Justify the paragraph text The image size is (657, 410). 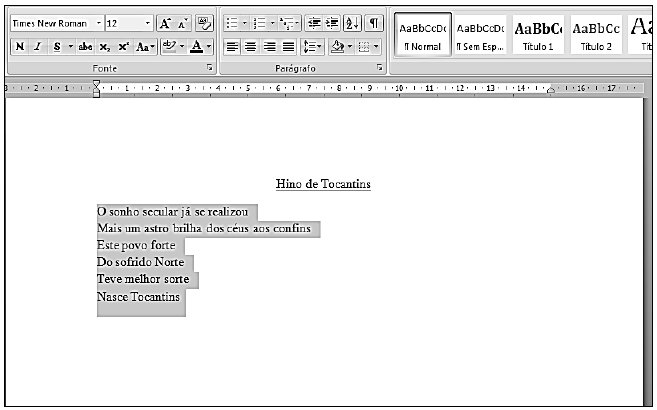[x=289, y=47]
